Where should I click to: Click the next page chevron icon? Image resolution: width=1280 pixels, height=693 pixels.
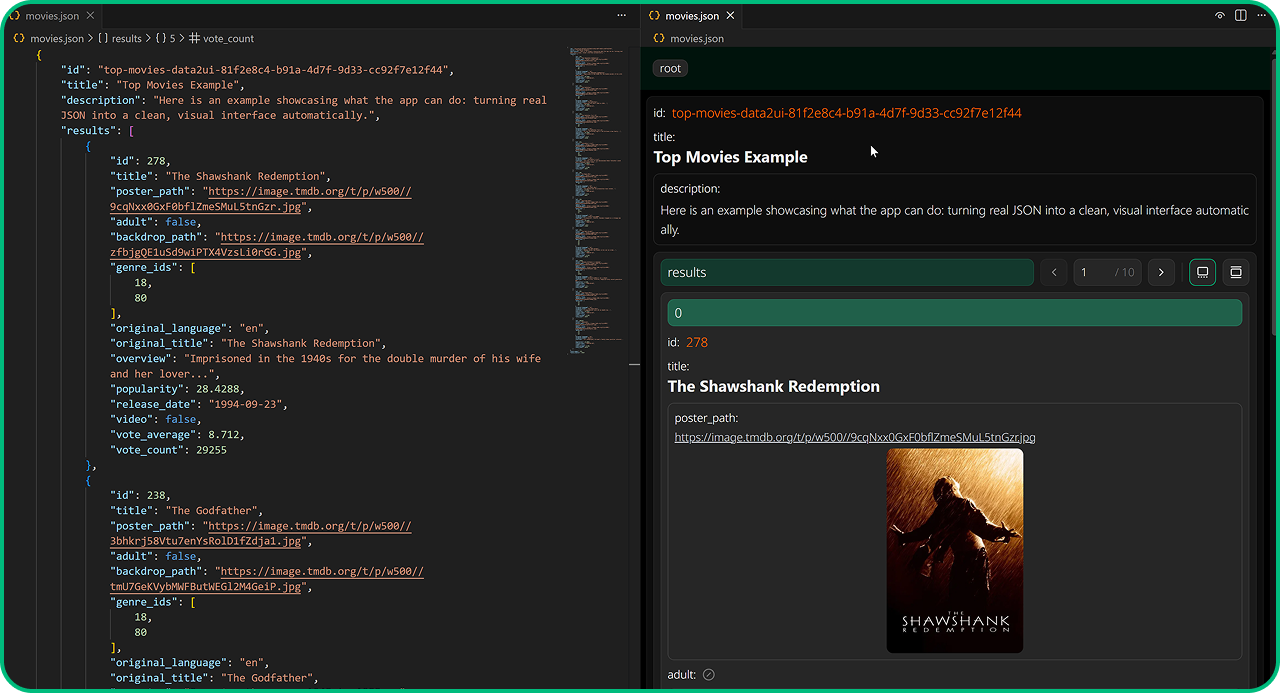click(x=1161, y=272)
